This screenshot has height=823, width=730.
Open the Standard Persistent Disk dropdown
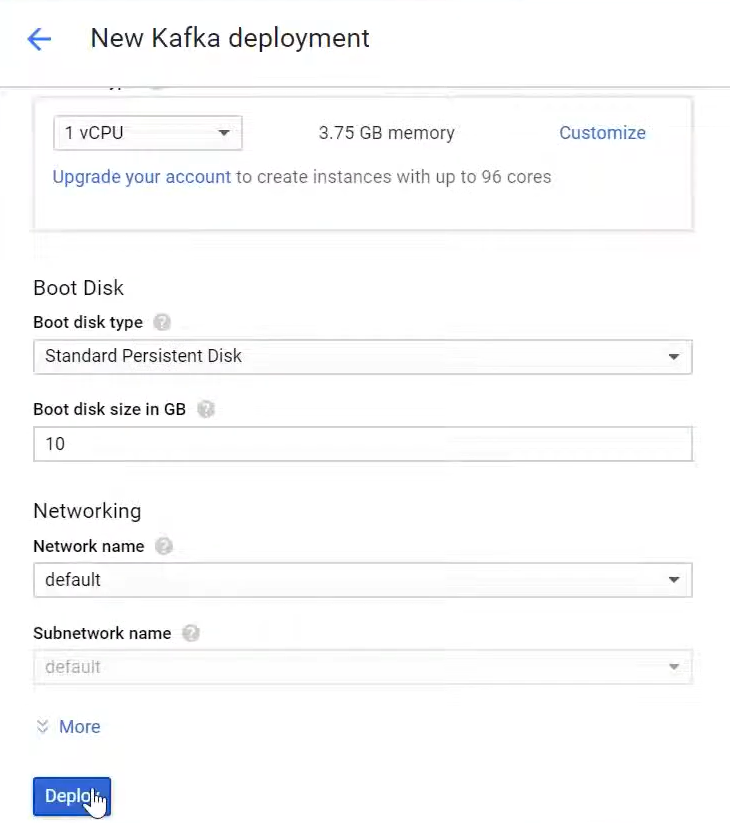point(363,357)
